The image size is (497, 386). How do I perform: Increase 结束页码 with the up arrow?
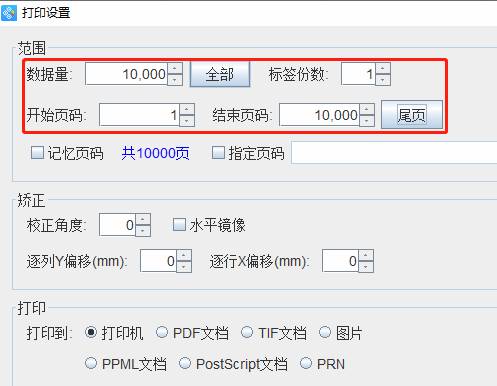(367, 109)
